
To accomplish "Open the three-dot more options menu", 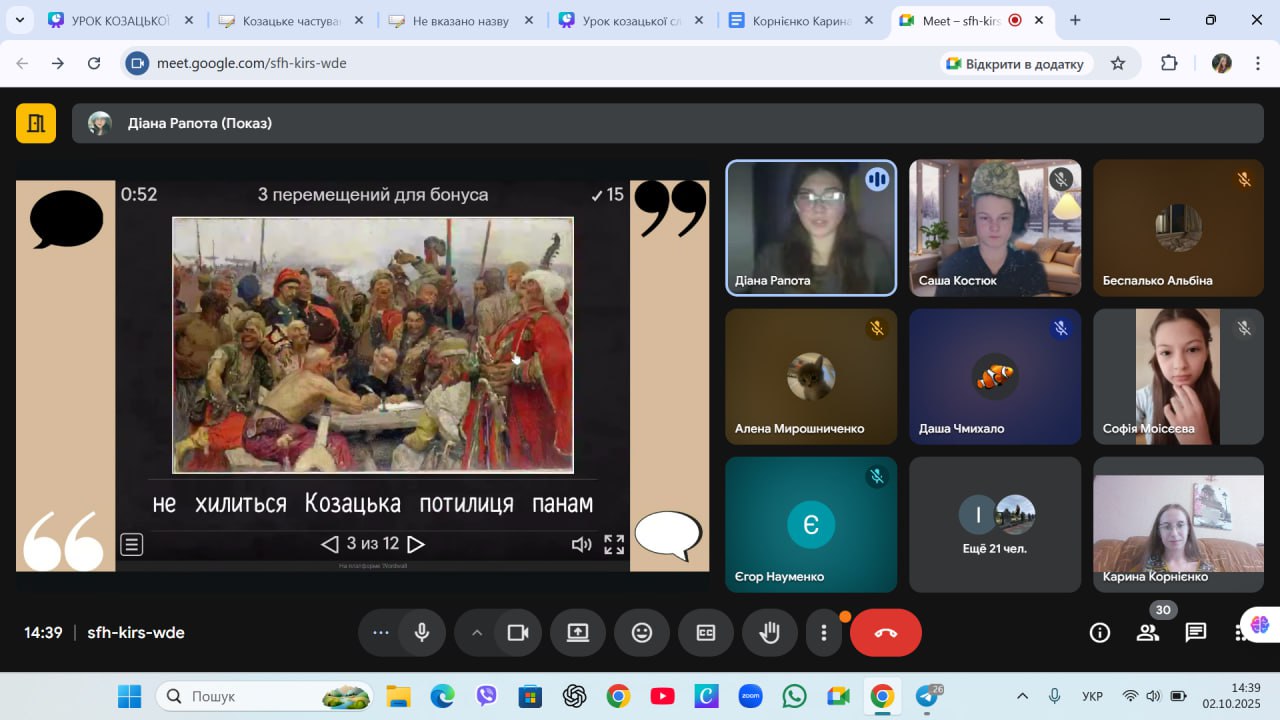I will click(824, 632).
